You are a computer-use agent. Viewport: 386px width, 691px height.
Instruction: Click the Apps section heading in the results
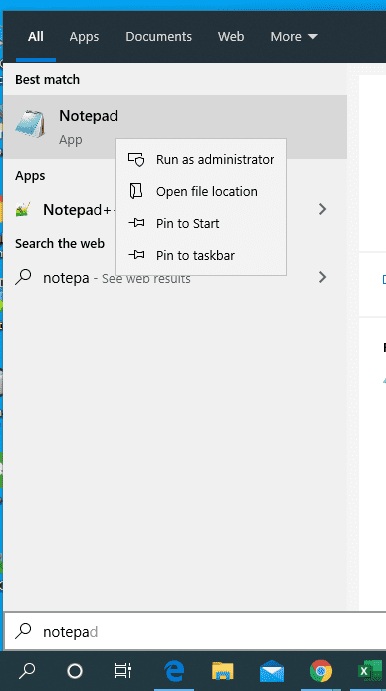tap(30, 176)
